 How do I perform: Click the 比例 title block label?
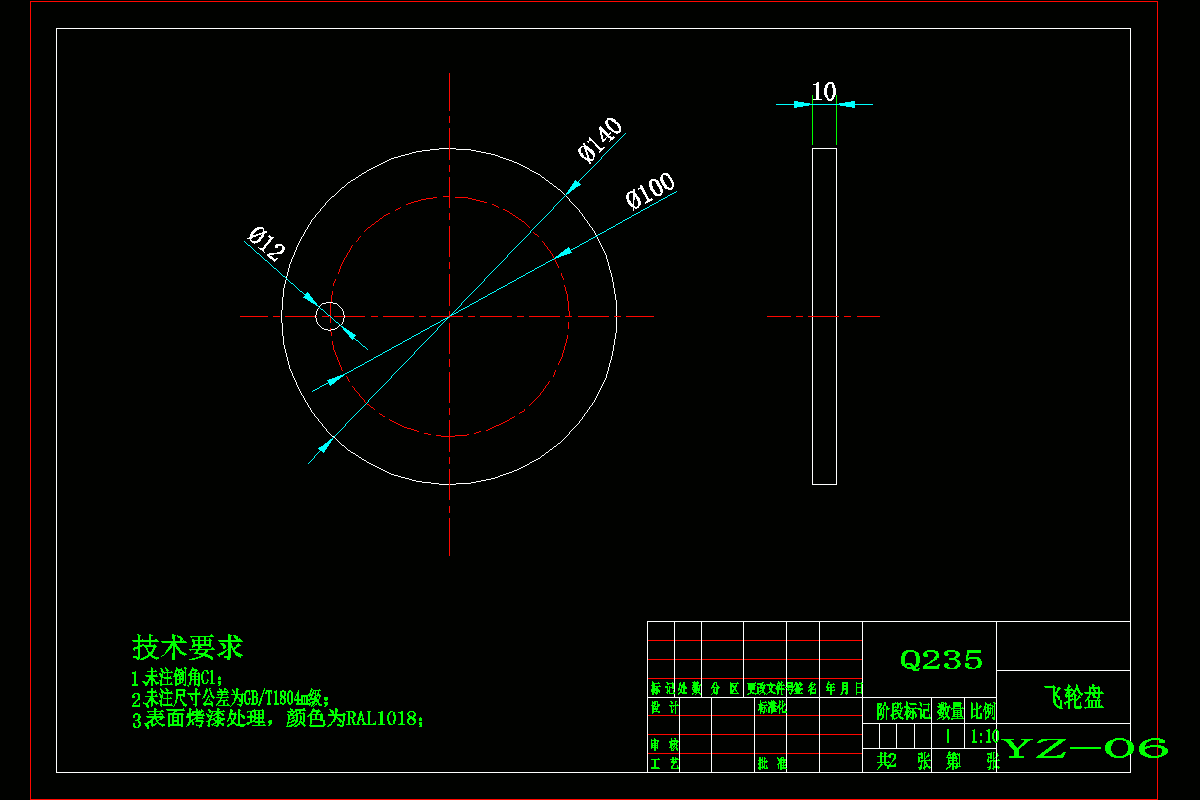tap(983, 711)
